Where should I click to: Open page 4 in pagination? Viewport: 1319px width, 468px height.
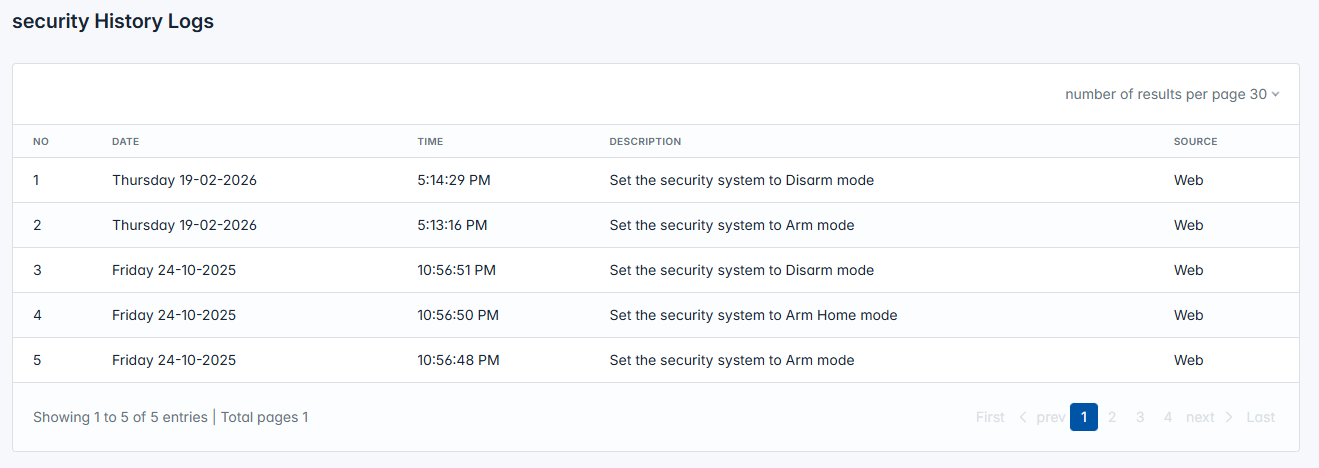pos(1168,417)
